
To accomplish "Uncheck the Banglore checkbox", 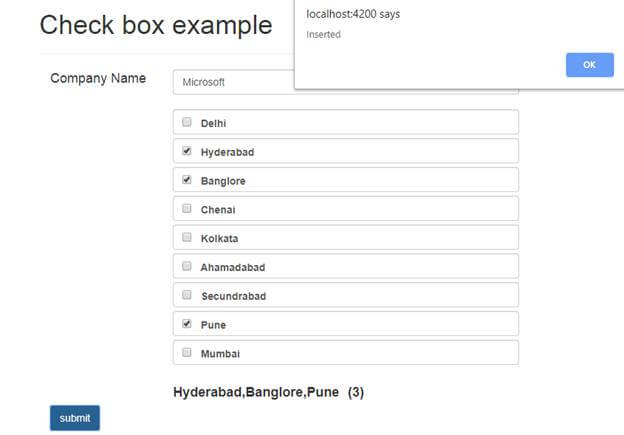I will 187,179.
